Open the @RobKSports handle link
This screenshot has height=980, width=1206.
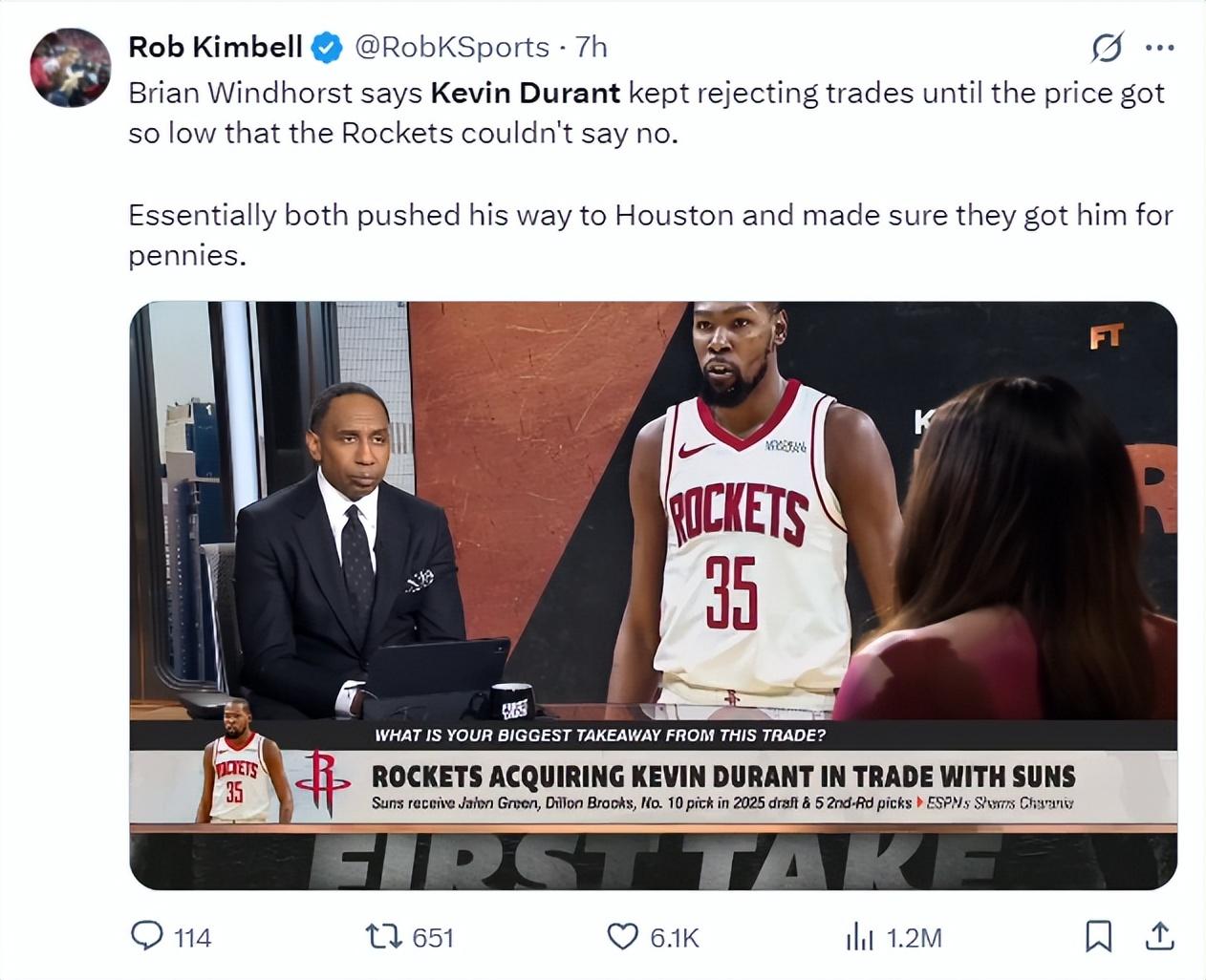[452, 47]
